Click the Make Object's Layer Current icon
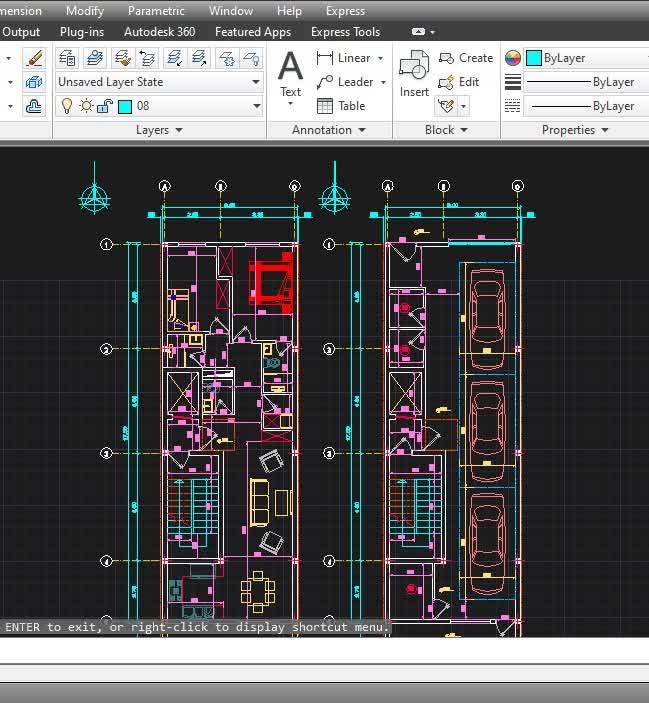 pos(95,58)
